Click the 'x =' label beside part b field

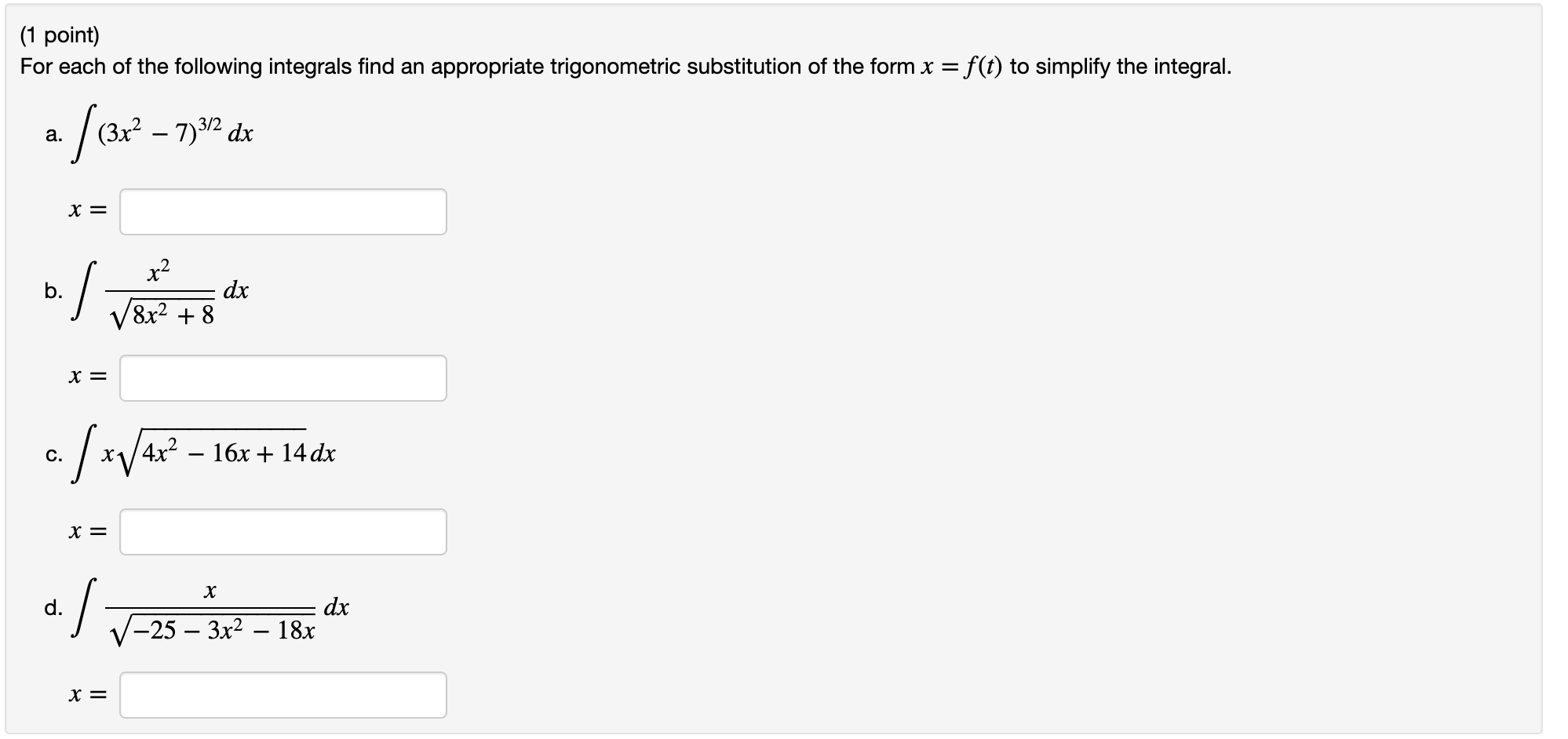(87, 378)
